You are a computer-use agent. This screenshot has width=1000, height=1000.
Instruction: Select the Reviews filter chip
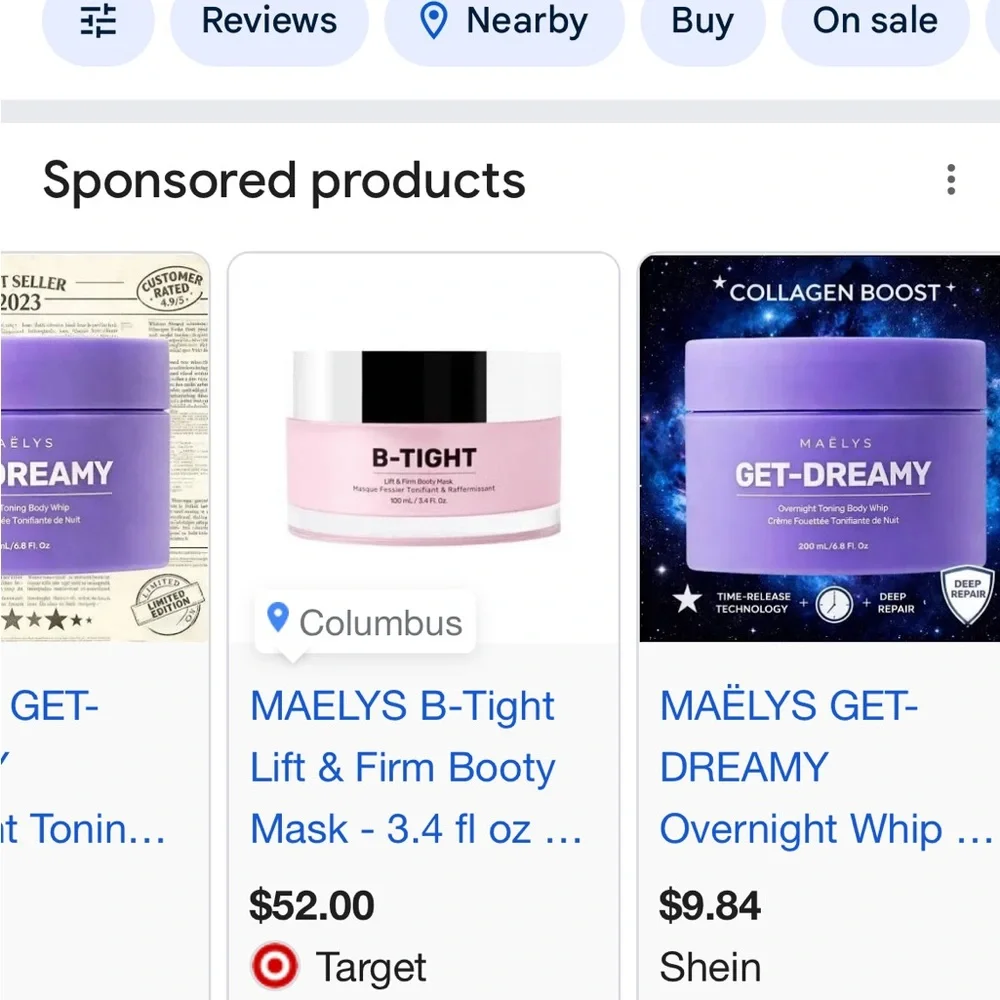tap(269, 22)
